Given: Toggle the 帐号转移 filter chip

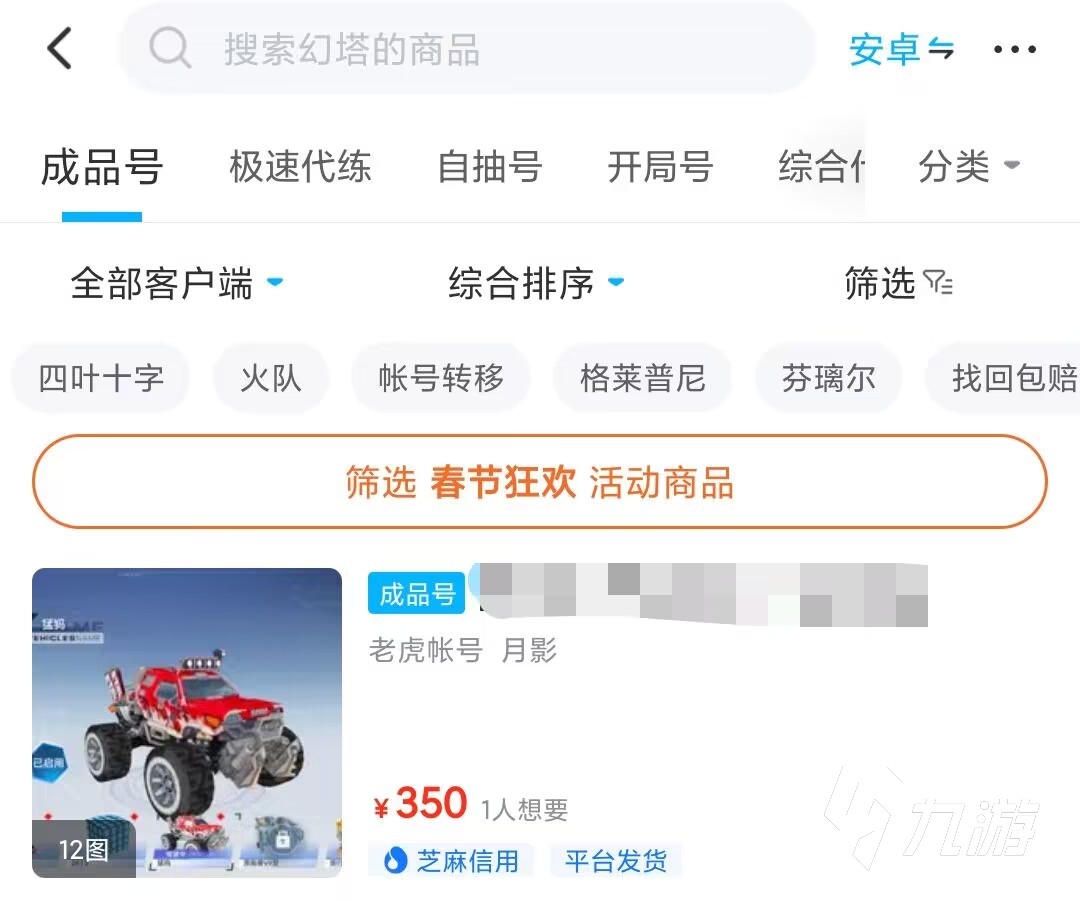Looking at the screenshot, I should 441,378.
